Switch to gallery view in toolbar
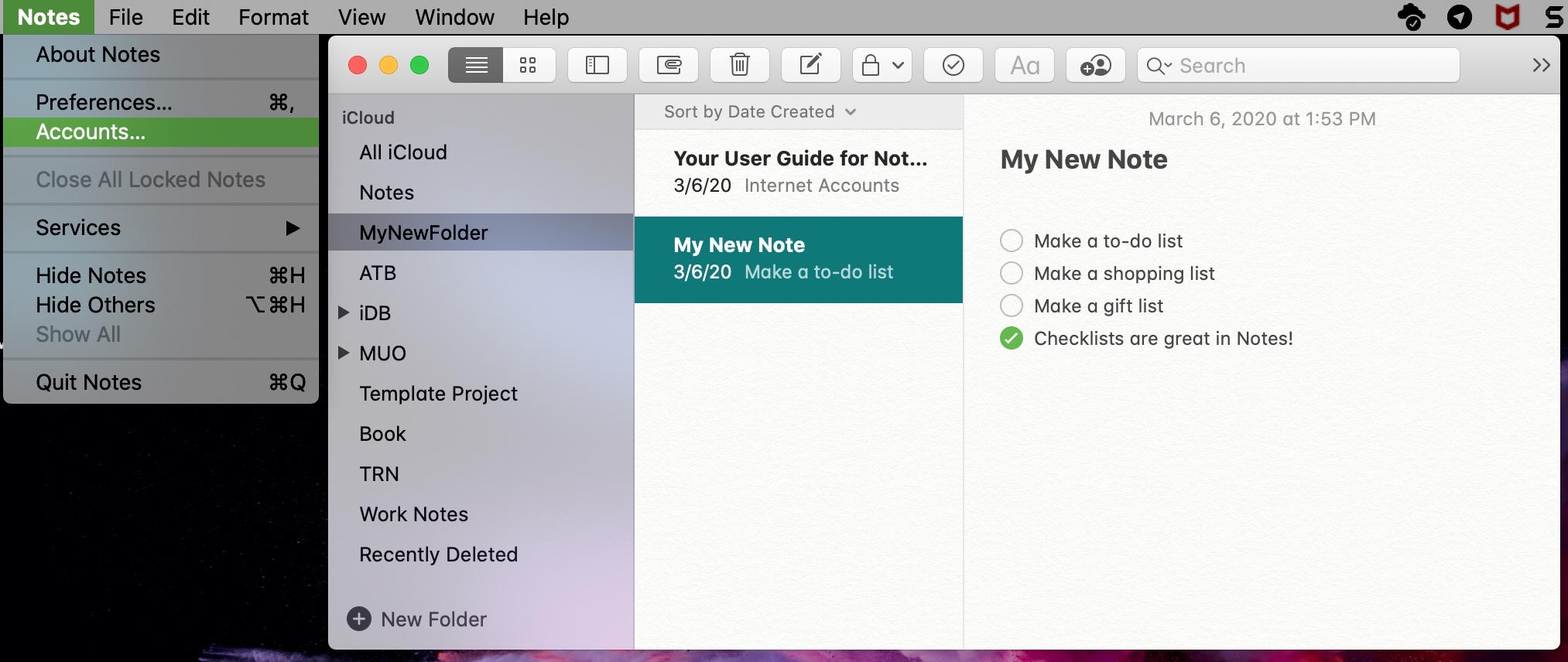Screen dimensions: 1568x662 click(529, 66)
